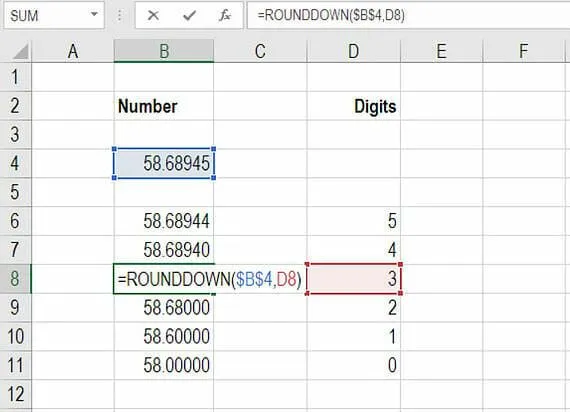Select row 4 header
Viewport: 570px width, 412px height.
click(15, 163)
